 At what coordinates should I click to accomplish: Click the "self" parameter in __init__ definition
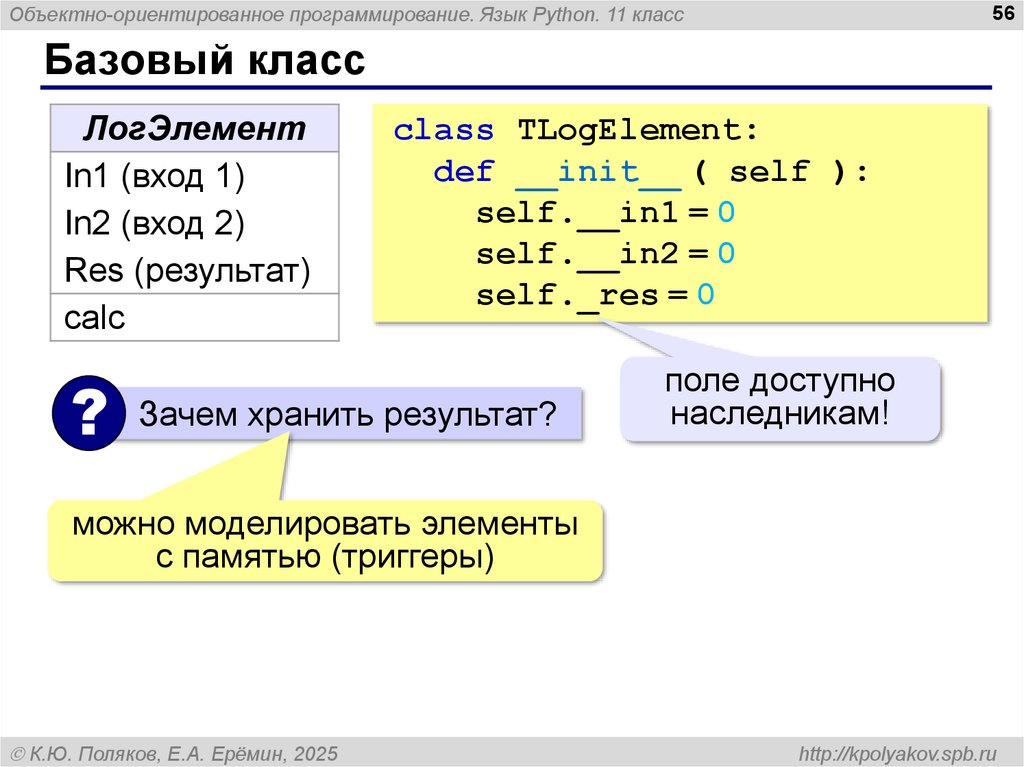(x=768, y=172)
